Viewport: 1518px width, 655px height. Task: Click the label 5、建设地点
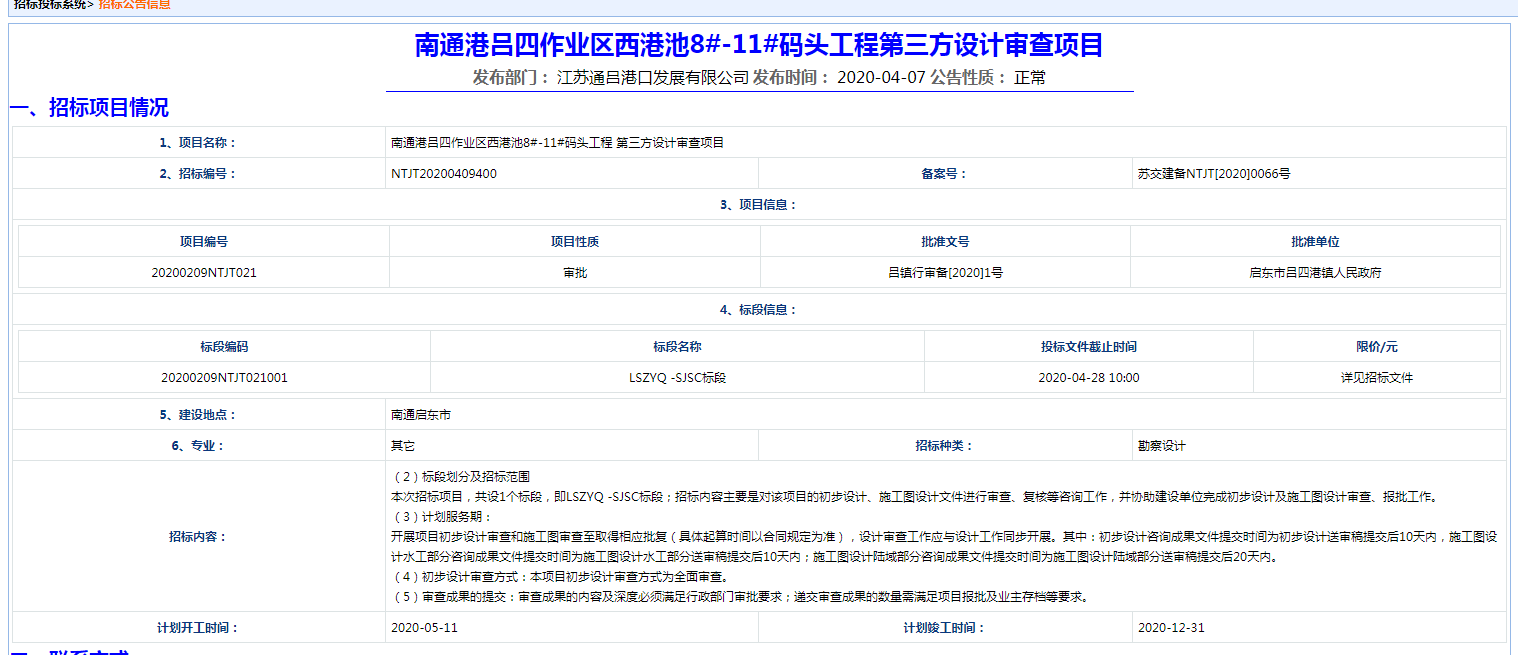click(199, 415)
